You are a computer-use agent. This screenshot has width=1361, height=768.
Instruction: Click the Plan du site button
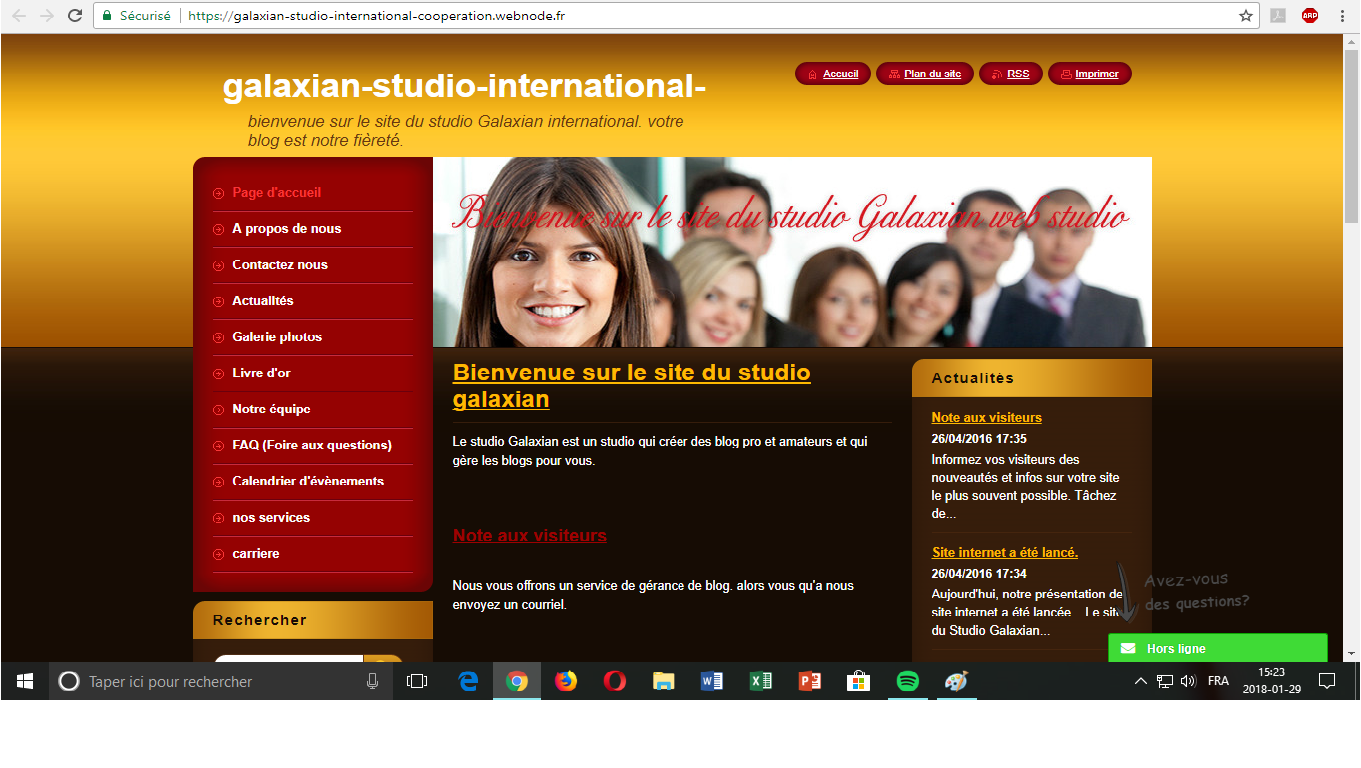pyautogui.click(x=925, y=74)
